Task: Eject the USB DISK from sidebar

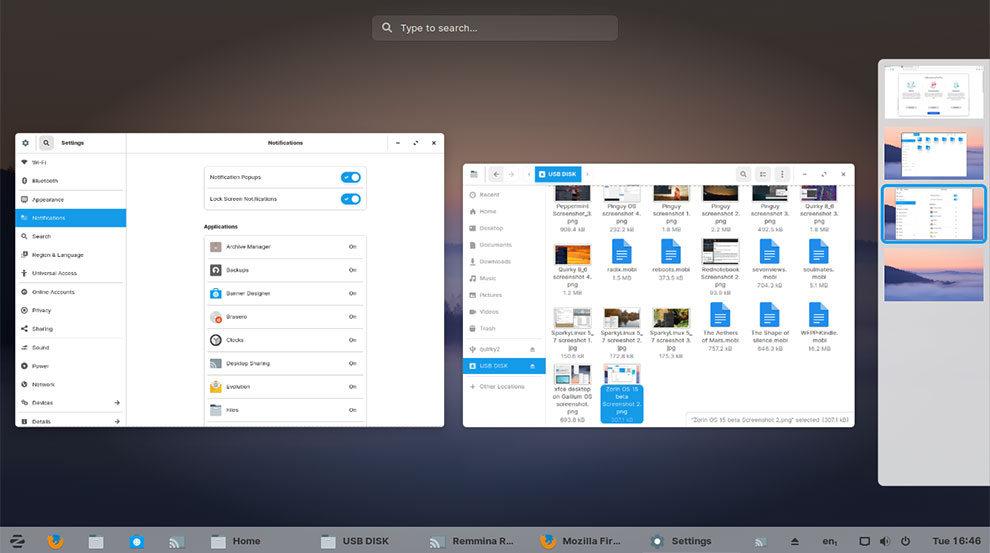Action: [x=532, y=367]
